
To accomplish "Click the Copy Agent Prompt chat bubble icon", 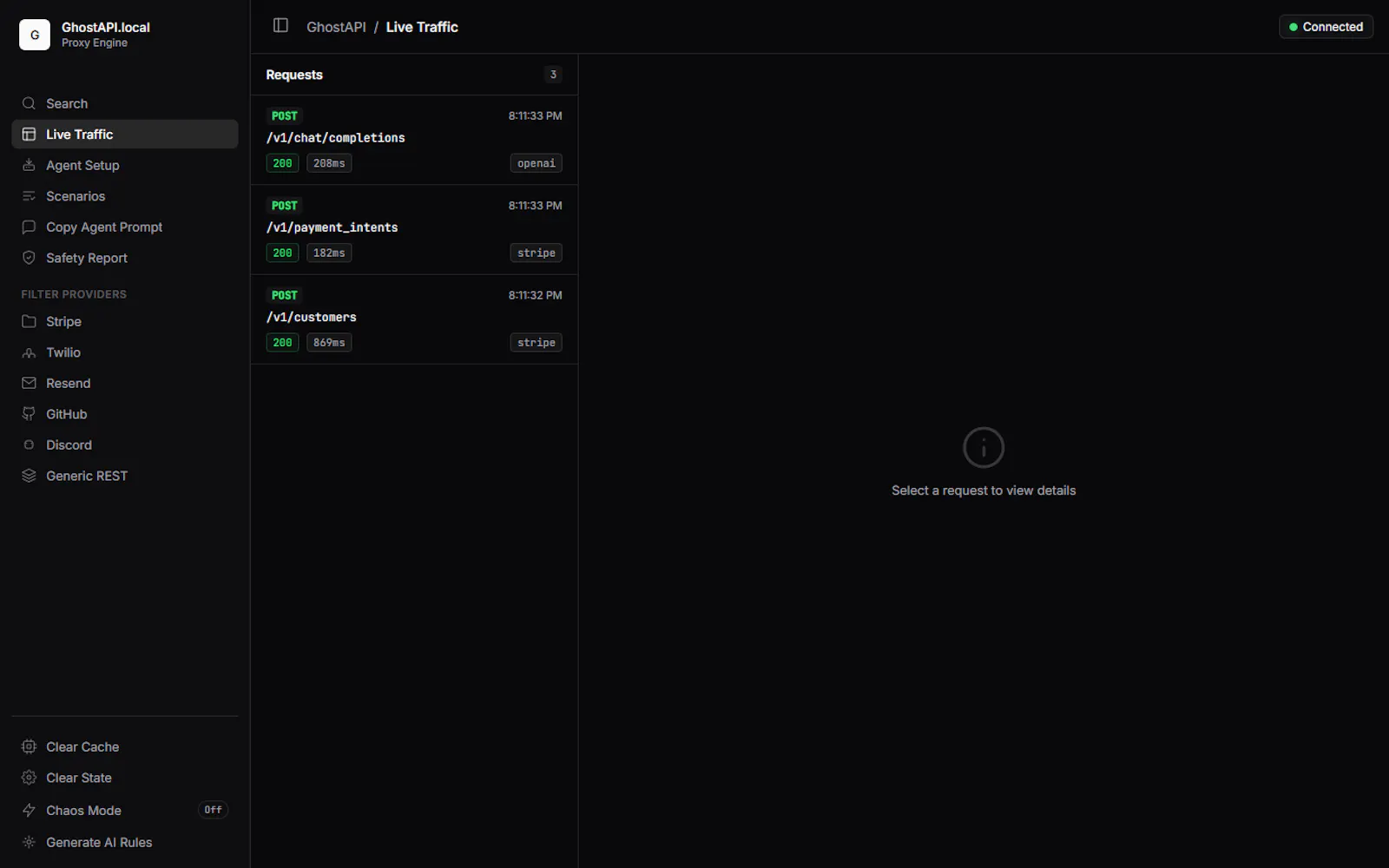I will pyautogui.click(x=29, y=227).
